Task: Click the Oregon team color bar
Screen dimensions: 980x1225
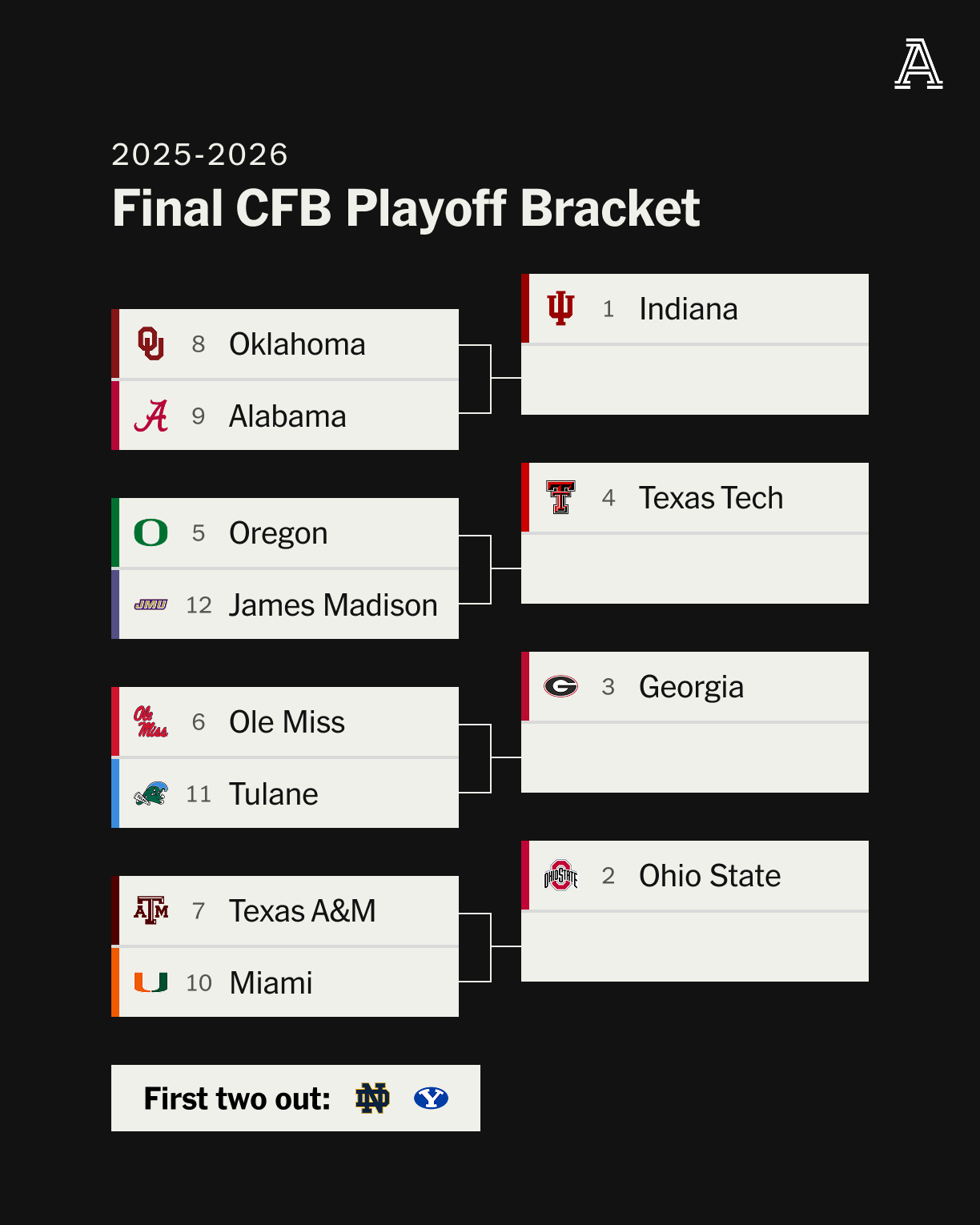Action: (115, 532)
